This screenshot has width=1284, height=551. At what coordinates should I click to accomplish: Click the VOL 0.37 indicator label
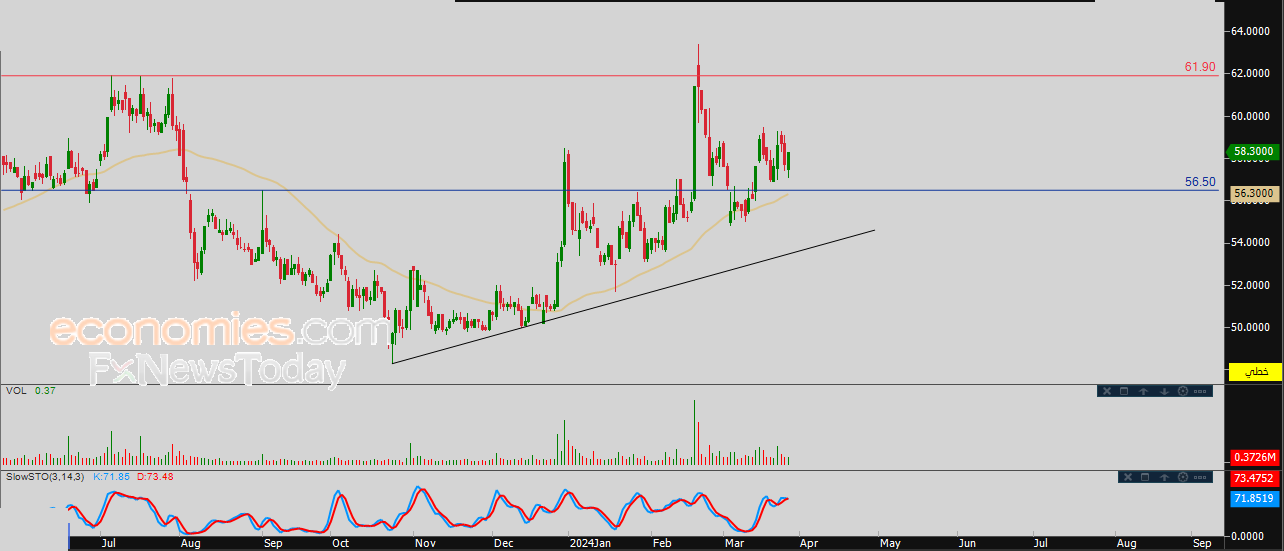30,390
